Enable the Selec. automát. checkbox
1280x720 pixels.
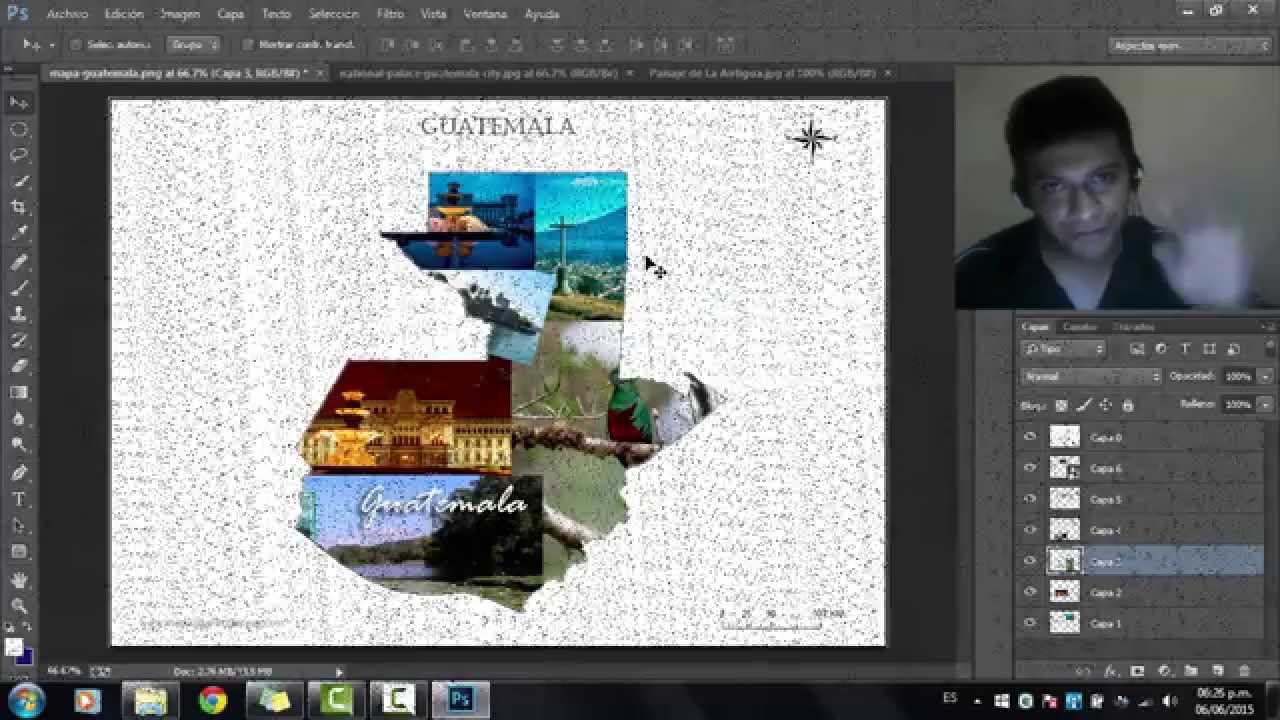click(x=76, y=45)
